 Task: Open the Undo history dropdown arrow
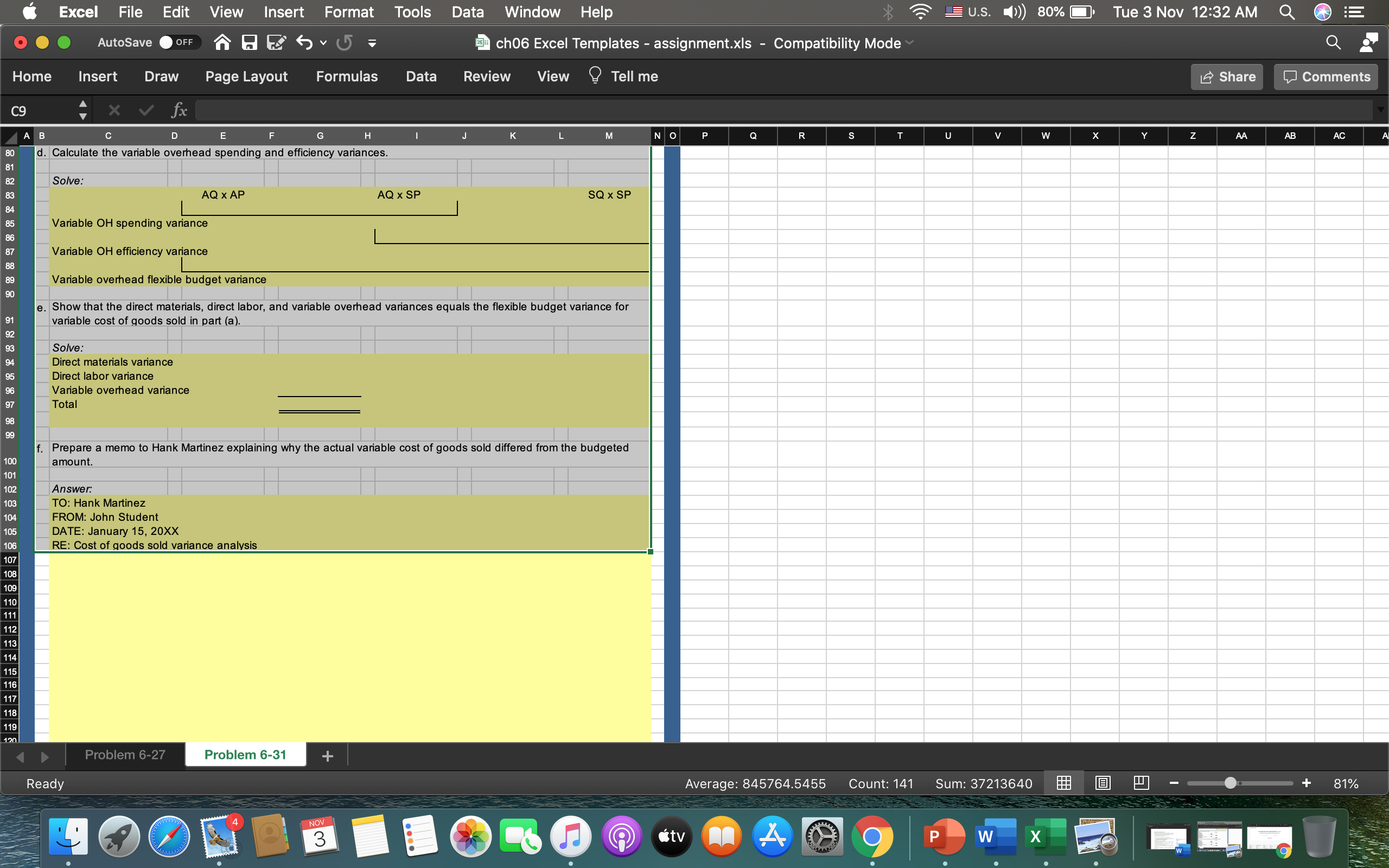point(324,42)
